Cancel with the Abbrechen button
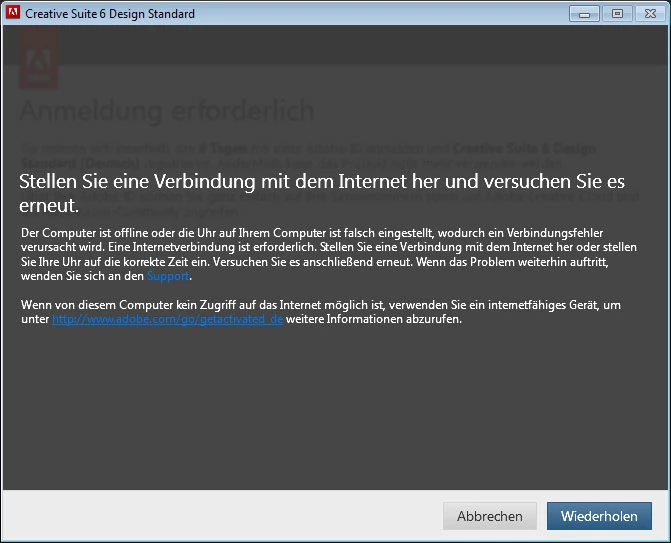 point(490,516)
